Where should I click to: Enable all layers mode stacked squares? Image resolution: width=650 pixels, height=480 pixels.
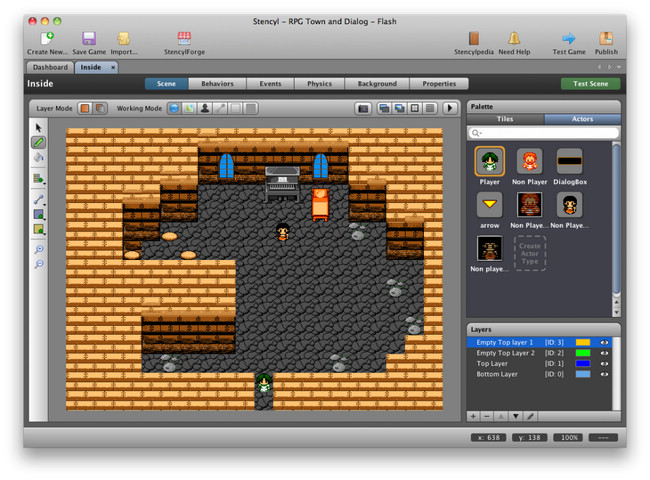tap(100, 108)
